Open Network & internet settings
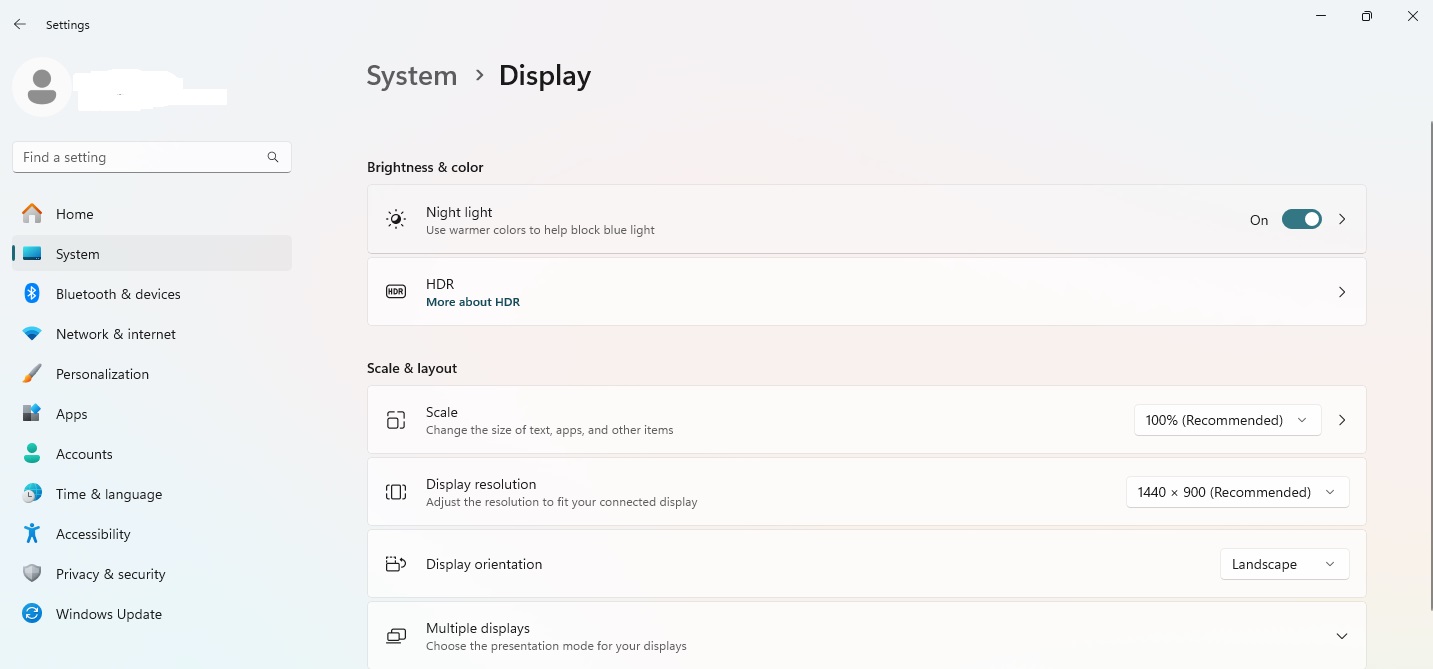The width and height of the screenshot is (1433, 669). click(x=152, y=334)
